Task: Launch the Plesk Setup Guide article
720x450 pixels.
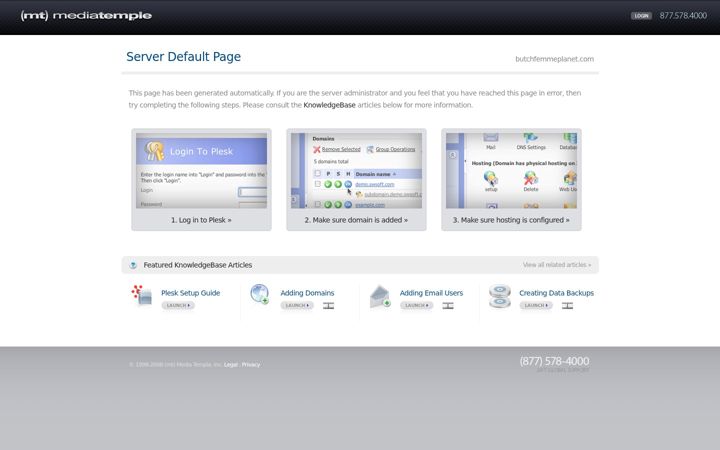Action: tap(178, 305)
